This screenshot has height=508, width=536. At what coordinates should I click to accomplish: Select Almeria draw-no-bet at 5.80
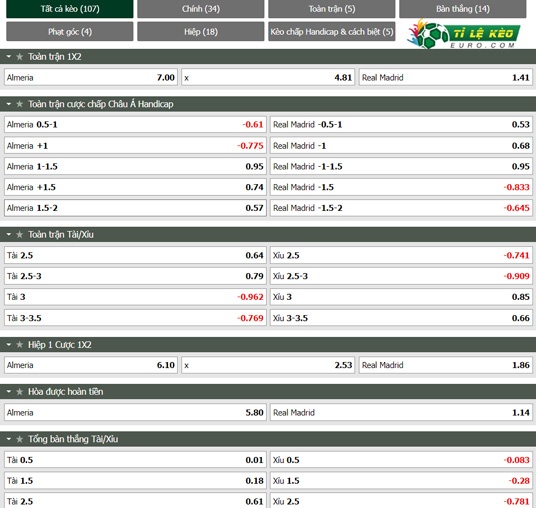point(135,412)
